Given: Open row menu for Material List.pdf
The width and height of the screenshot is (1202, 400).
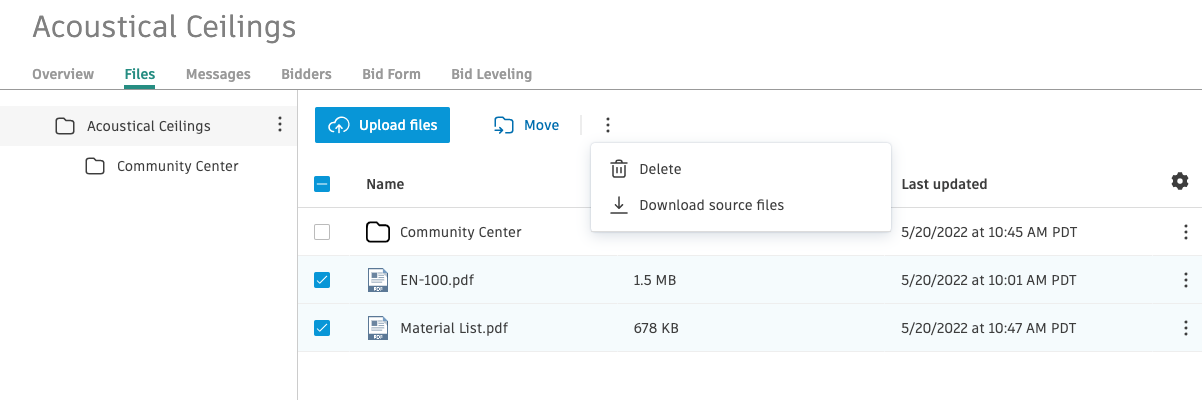Looking at the screenshot, I should (x=1186, y=328).
